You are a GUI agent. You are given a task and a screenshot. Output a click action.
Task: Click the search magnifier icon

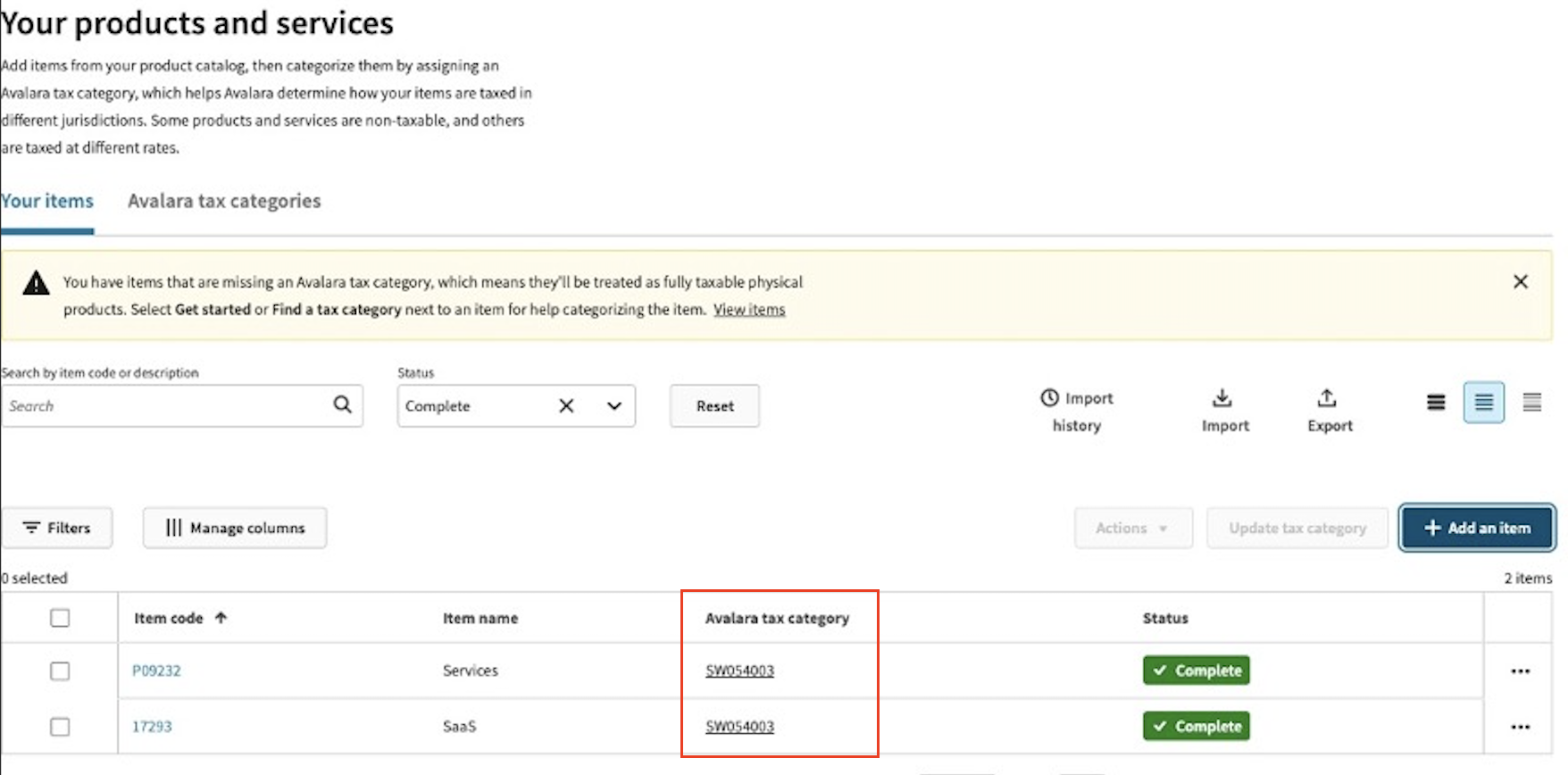coord(342,405)
